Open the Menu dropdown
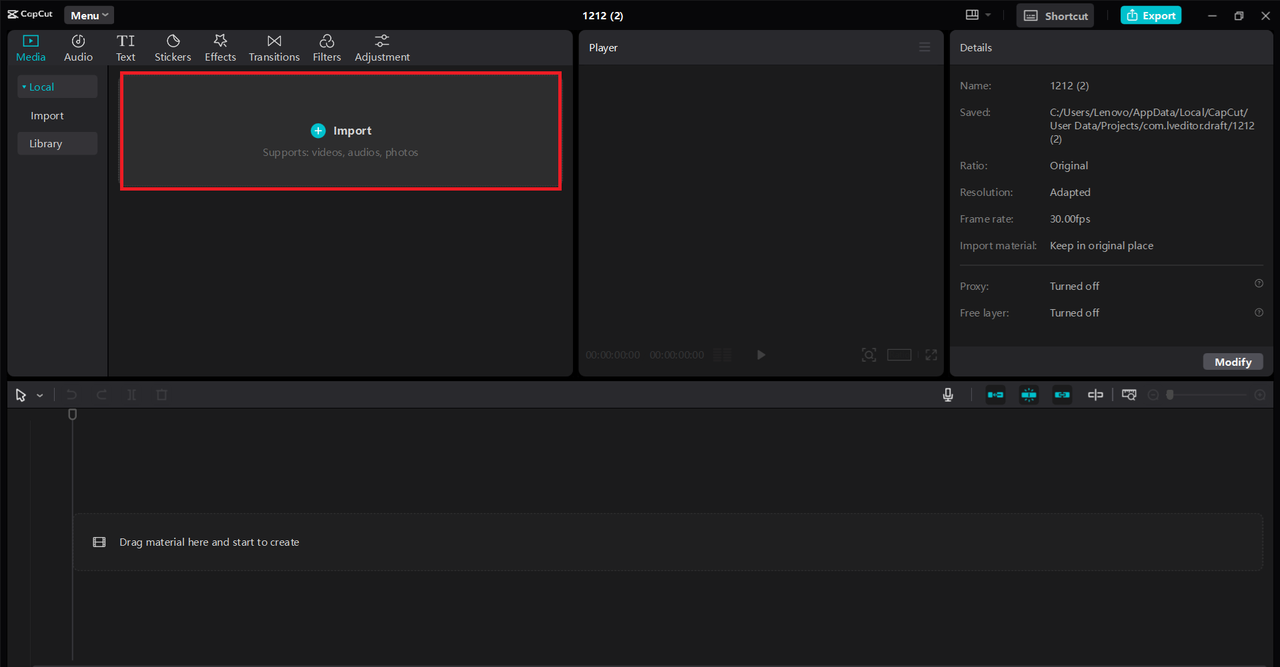Image resolution: width=1280 pixels, height=667 pixels. pyautogui.click(x=89, y=15)
